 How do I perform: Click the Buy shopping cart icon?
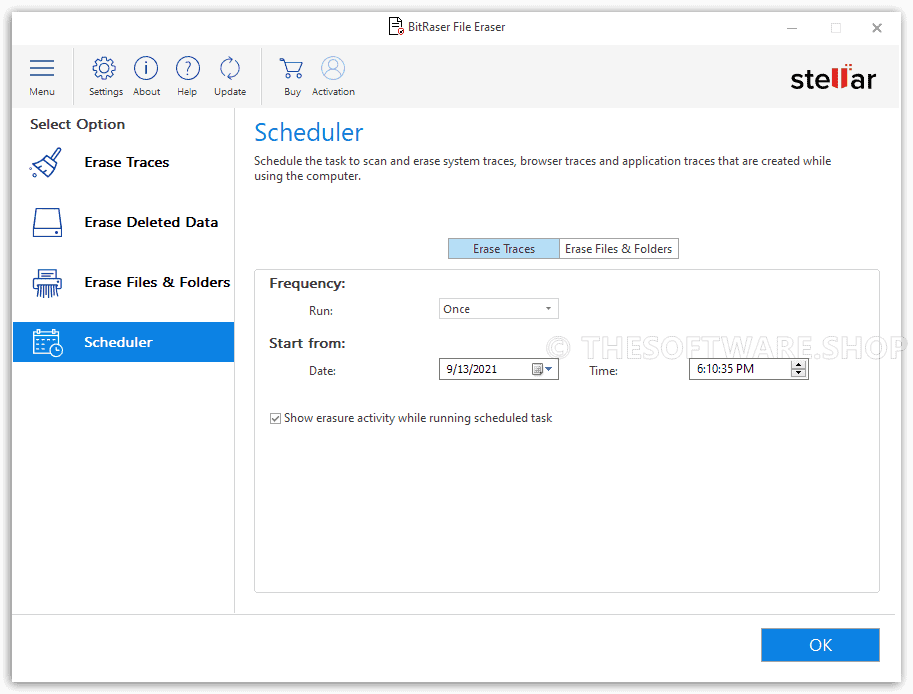point(291,68)
